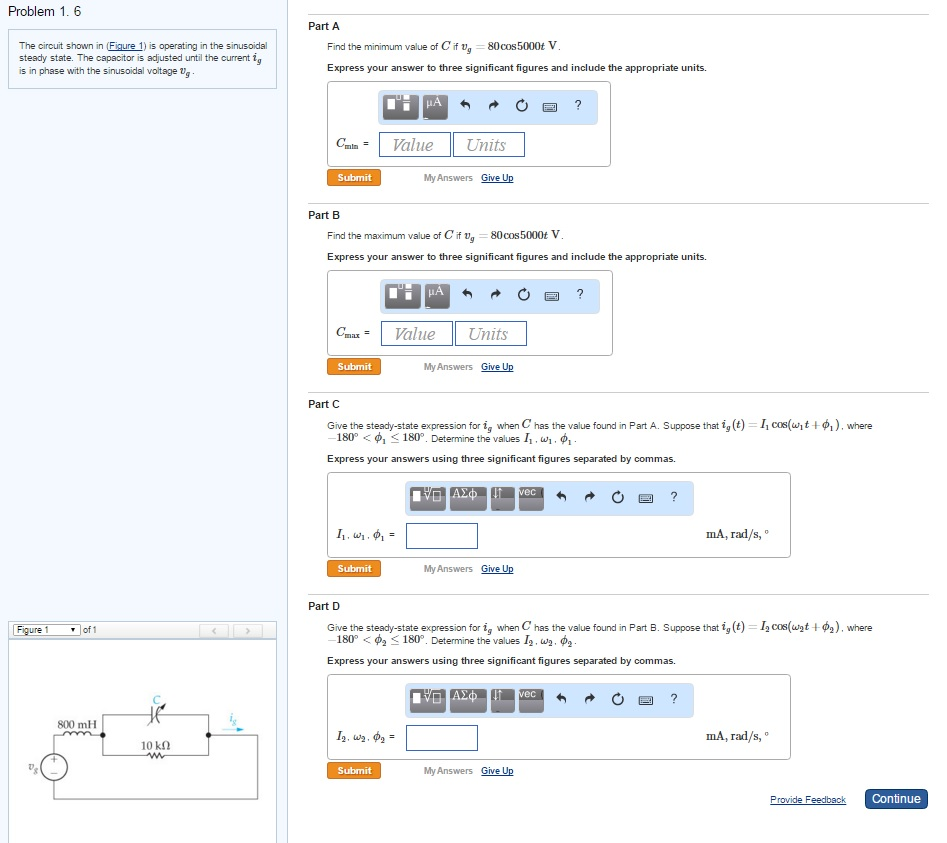Click the next-figure arrow button

pos(249,630)
